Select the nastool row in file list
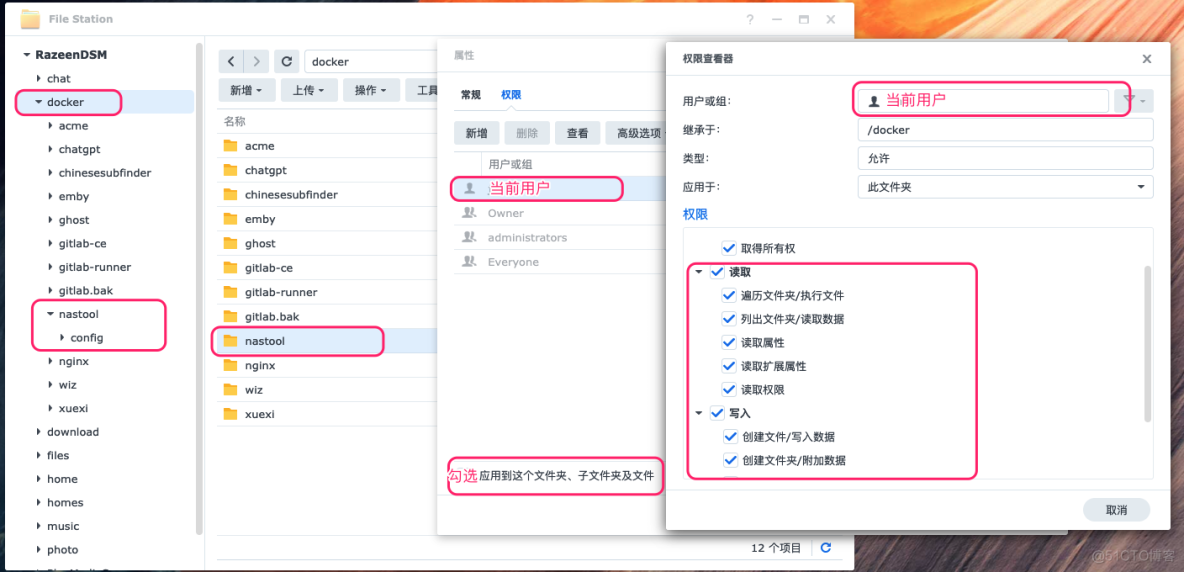 (327, 341)
